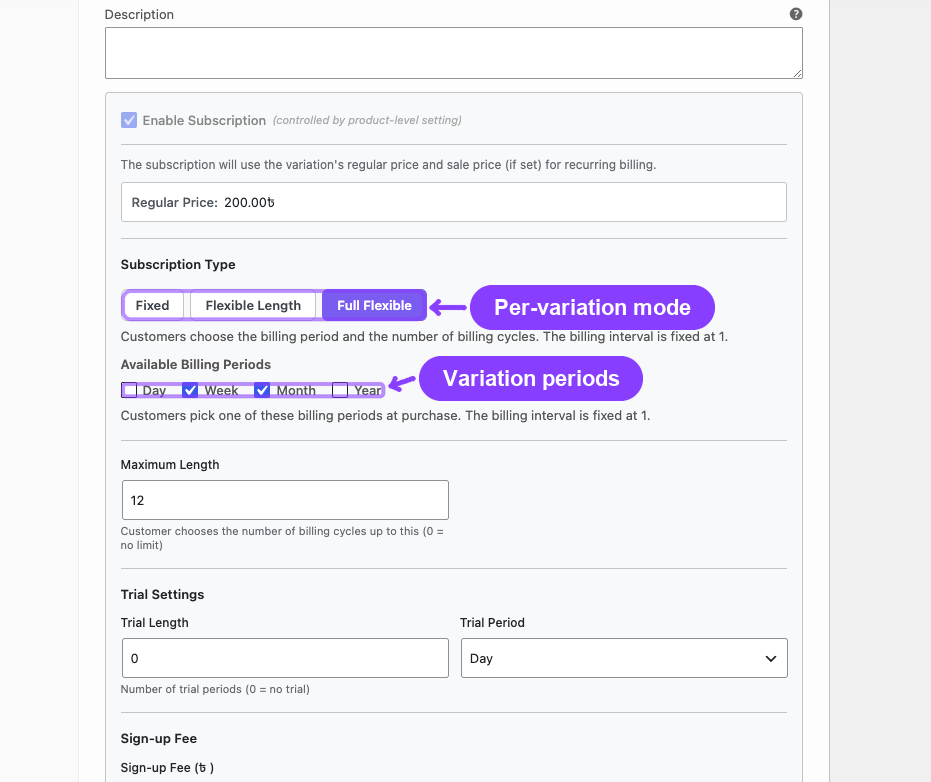The width and height of the screenshot is (931, 782).
Task: Check the Day billing period checkbox
Action: coord(129,390)
